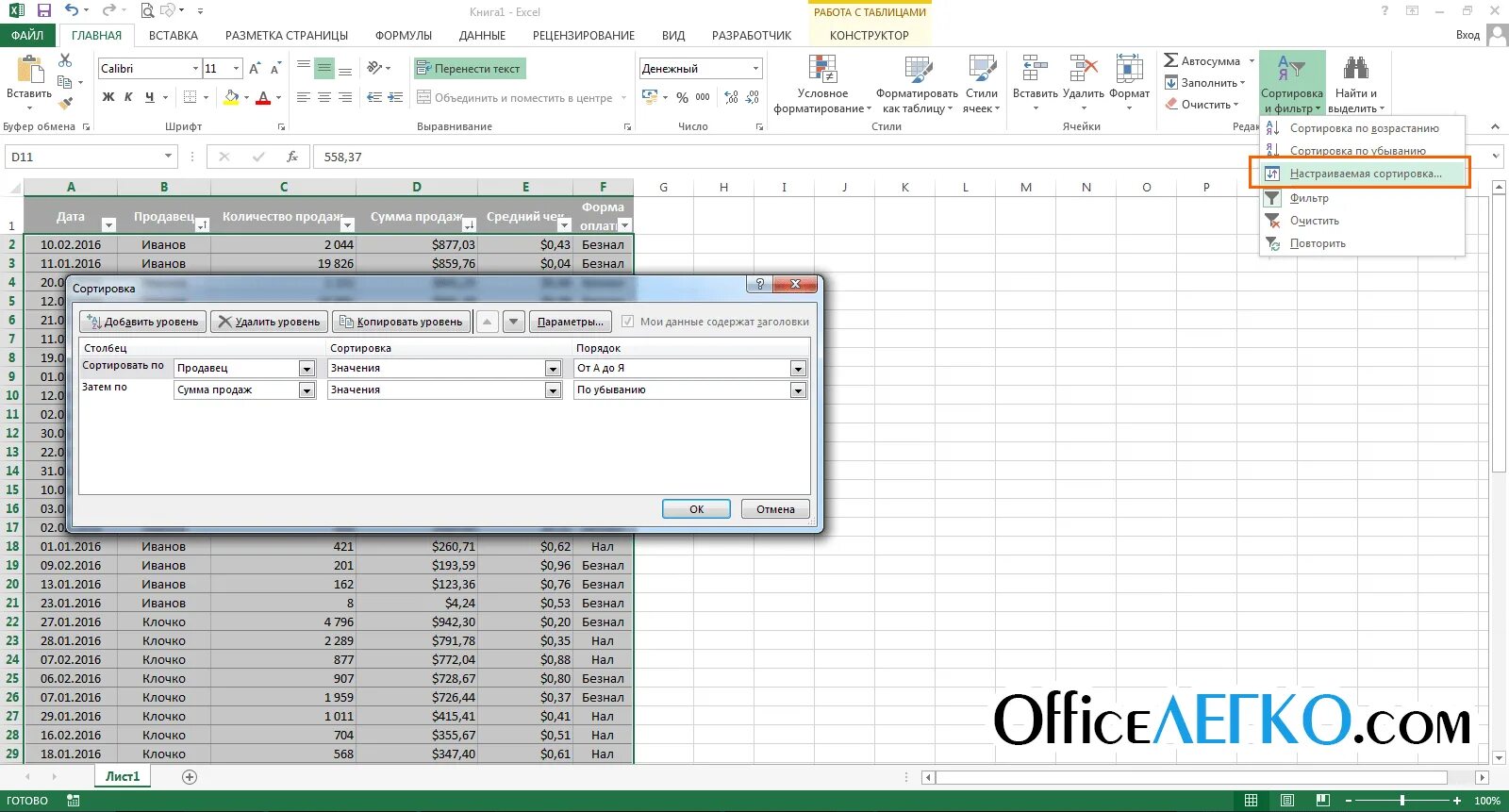This screenshot has height=812, width=1509.
Task: Expand the 'От А до Я' order dropdown
Action: 799,368
